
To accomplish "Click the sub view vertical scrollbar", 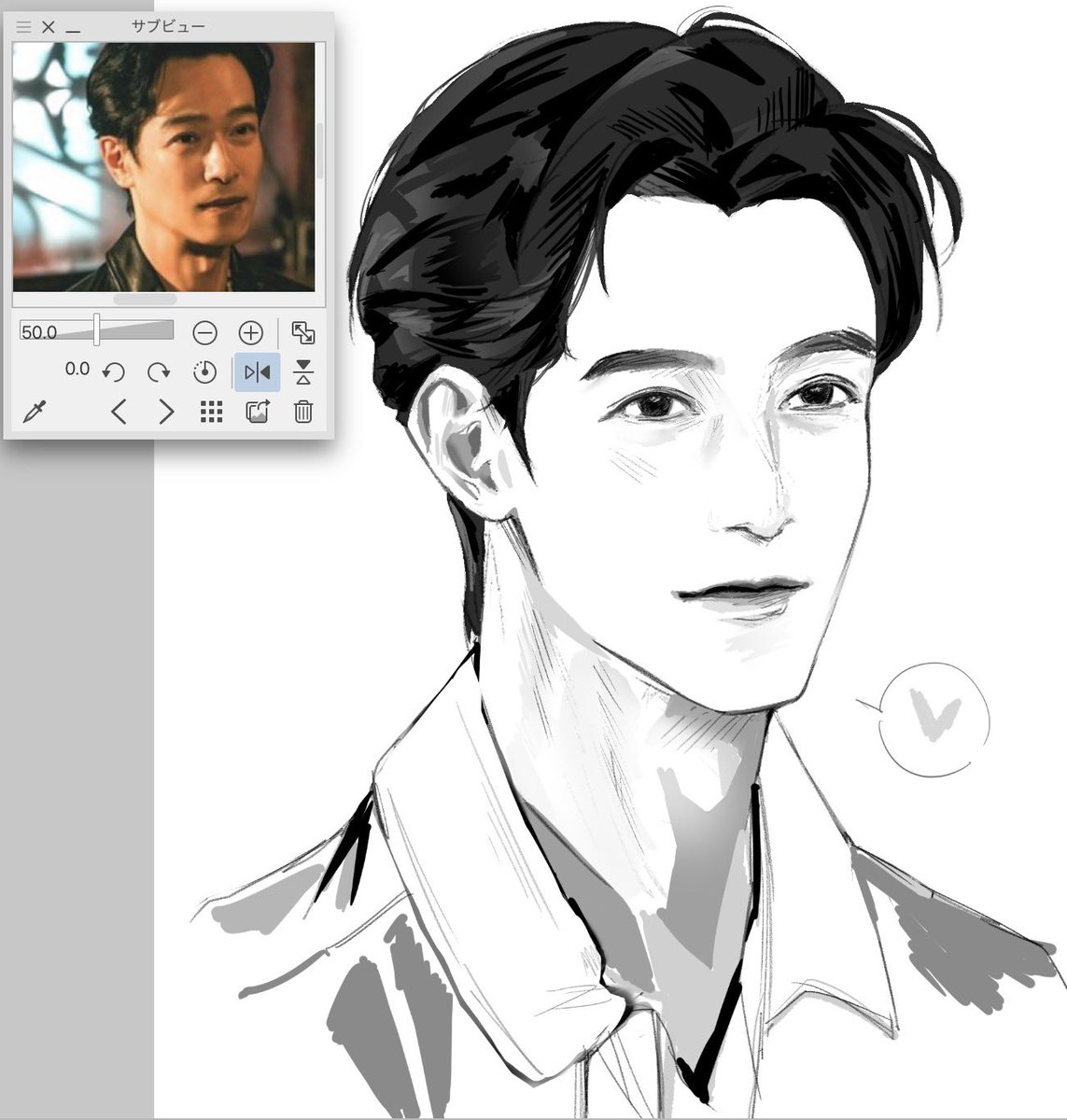I will click(x=320, y=149).
